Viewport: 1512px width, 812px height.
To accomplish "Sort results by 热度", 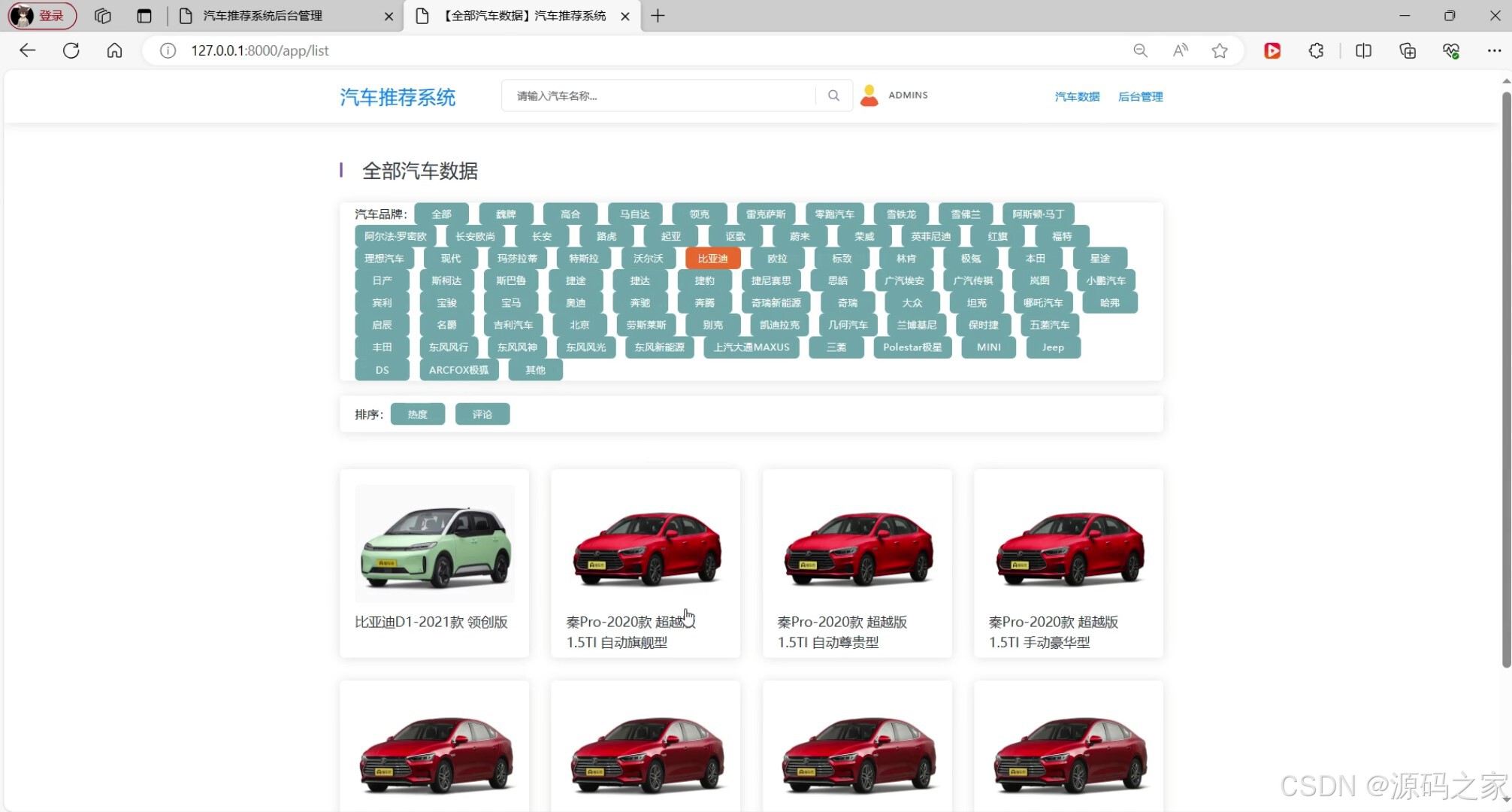I will click(418, 414).
